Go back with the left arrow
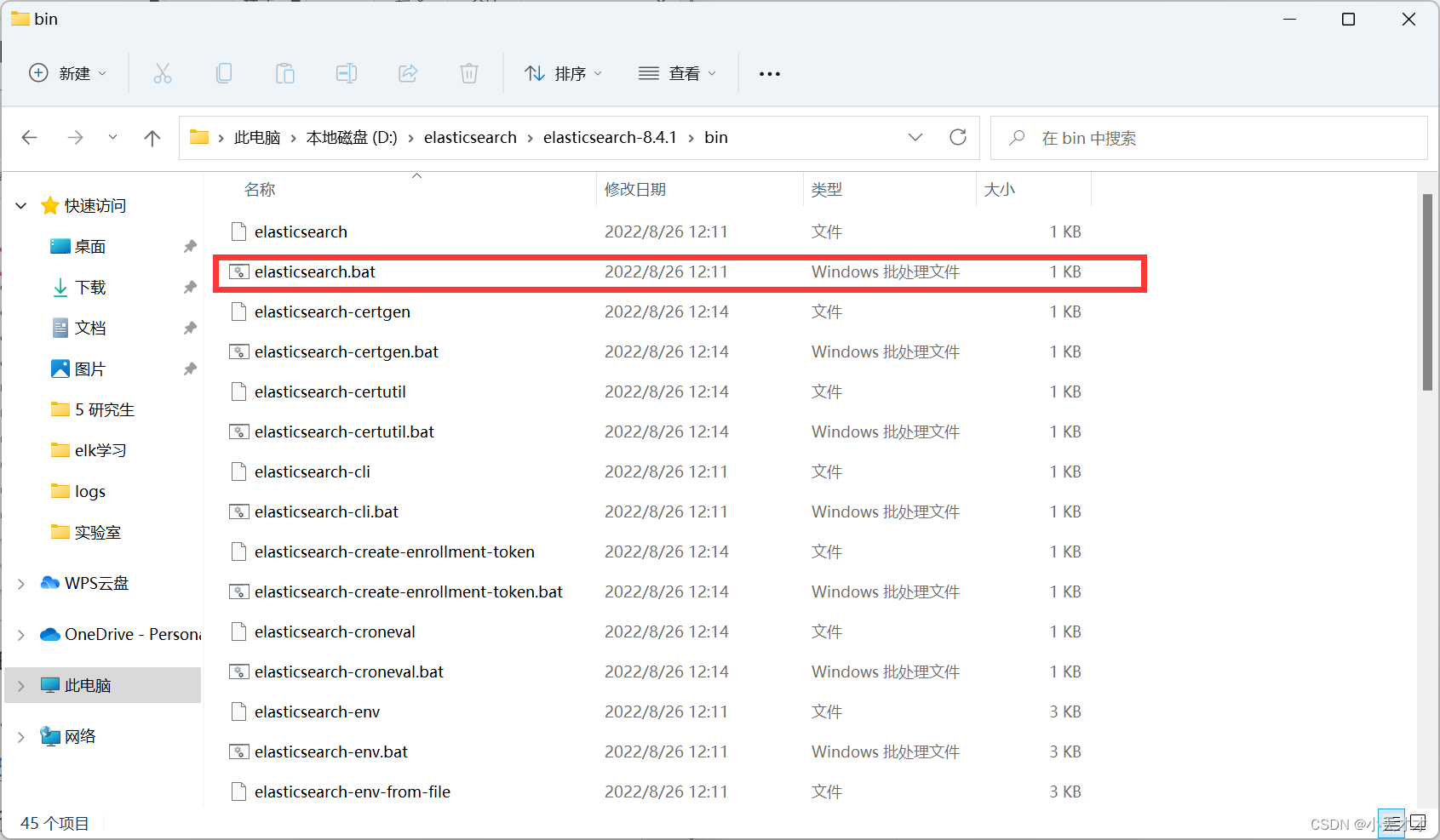The height and width of the screenshot is (840, 1440). click(30, 137)
